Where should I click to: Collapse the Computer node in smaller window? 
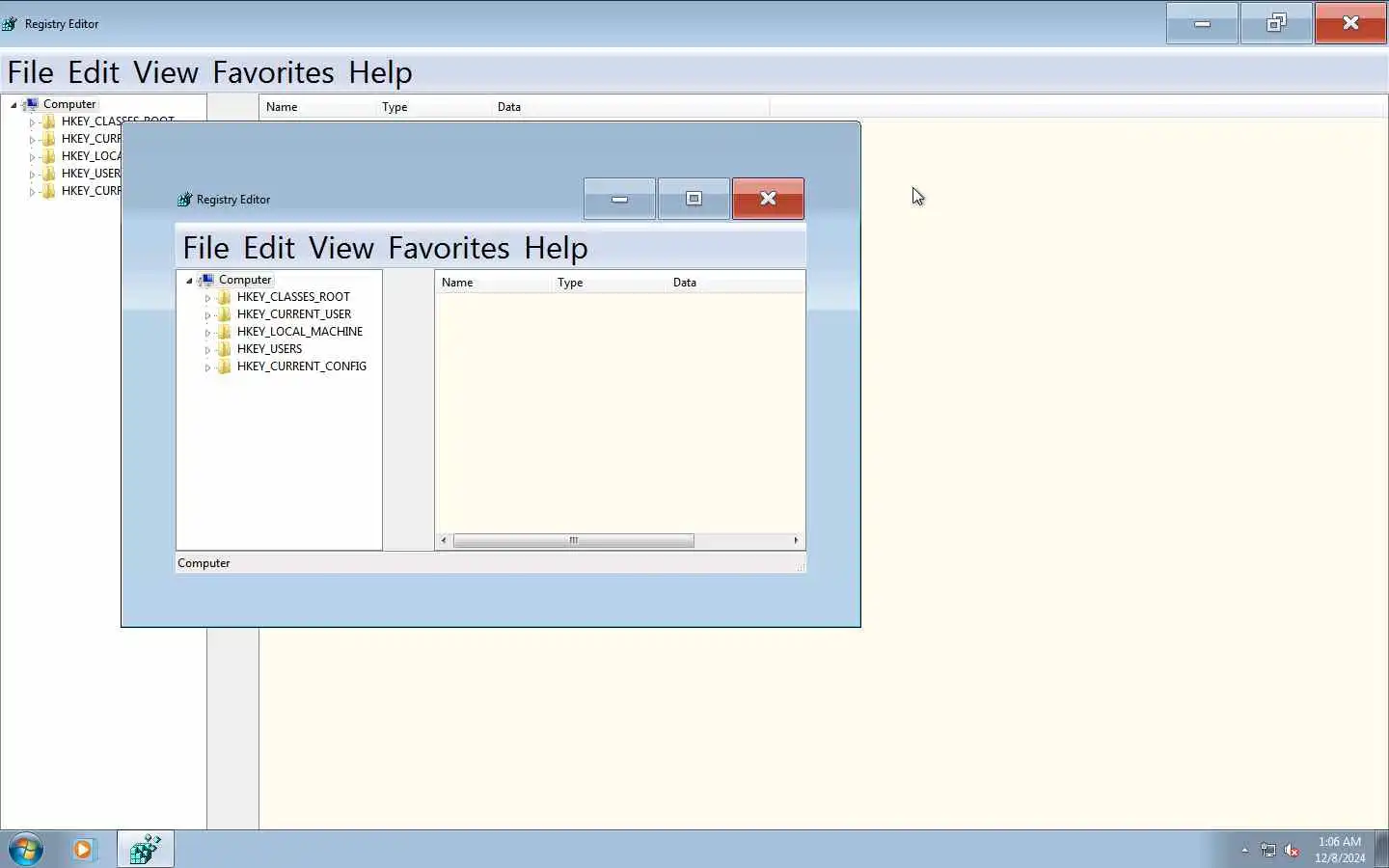coord(189,281)
